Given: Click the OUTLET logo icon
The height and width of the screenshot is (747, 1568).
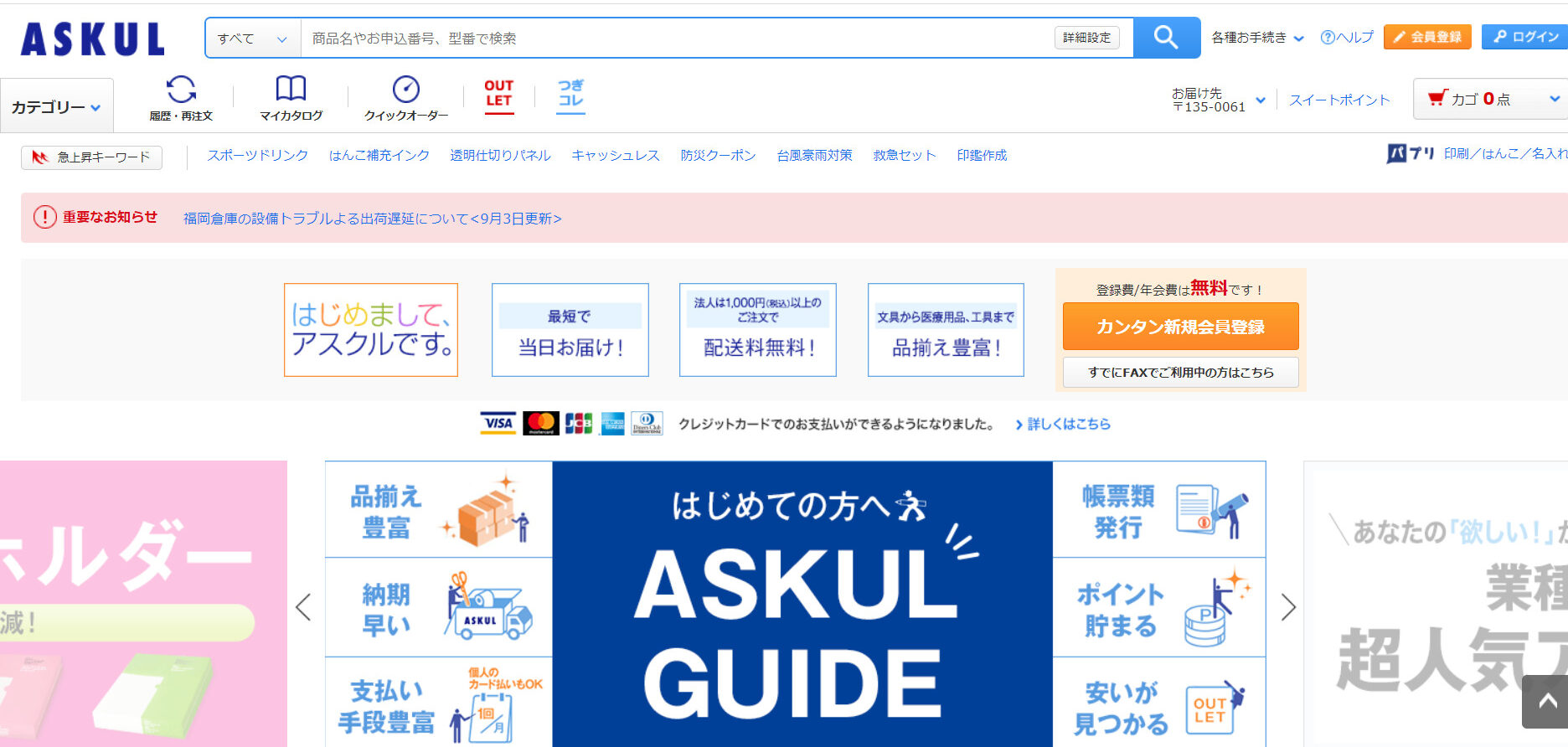Looking at the screenshot, I should click(498, 94).
